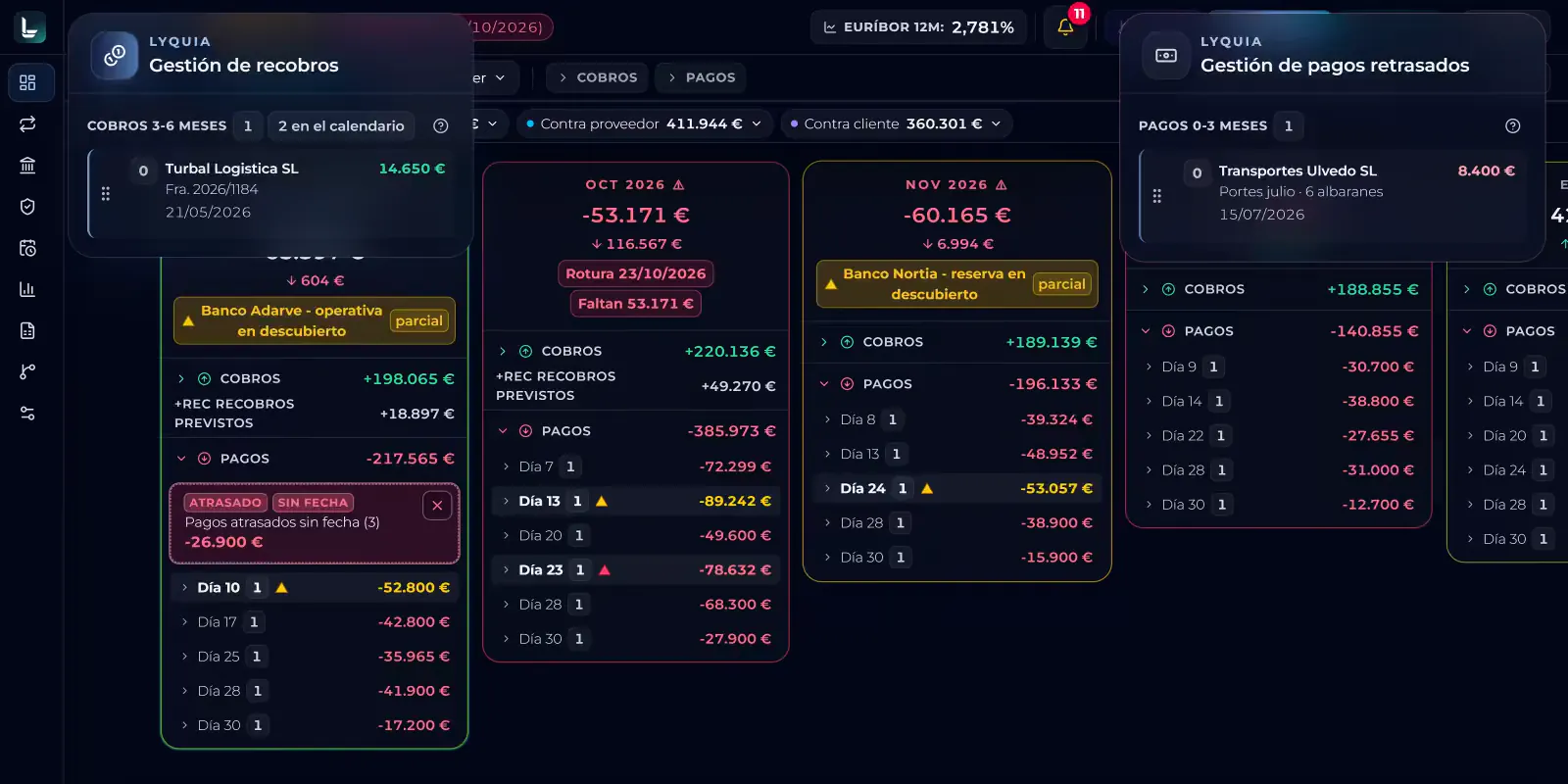Click the ATRASADO tag in the overdue card
1568x784 pixels.
tap(225, 503)
